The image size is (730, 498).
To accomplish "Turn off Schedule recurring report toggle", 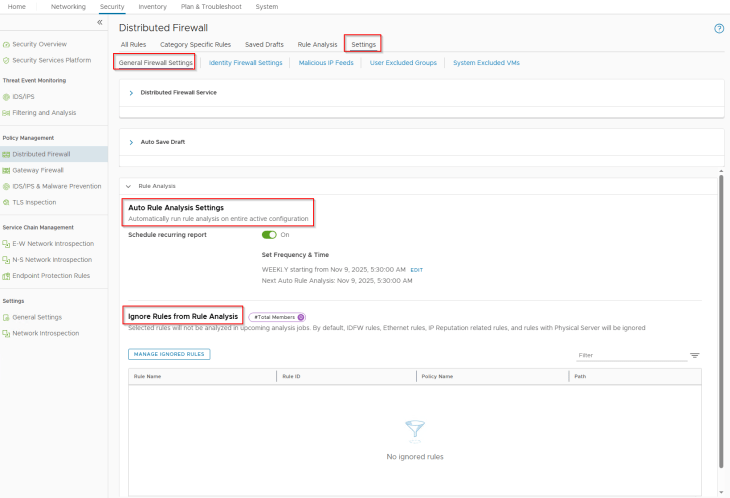I will point(269,235).
